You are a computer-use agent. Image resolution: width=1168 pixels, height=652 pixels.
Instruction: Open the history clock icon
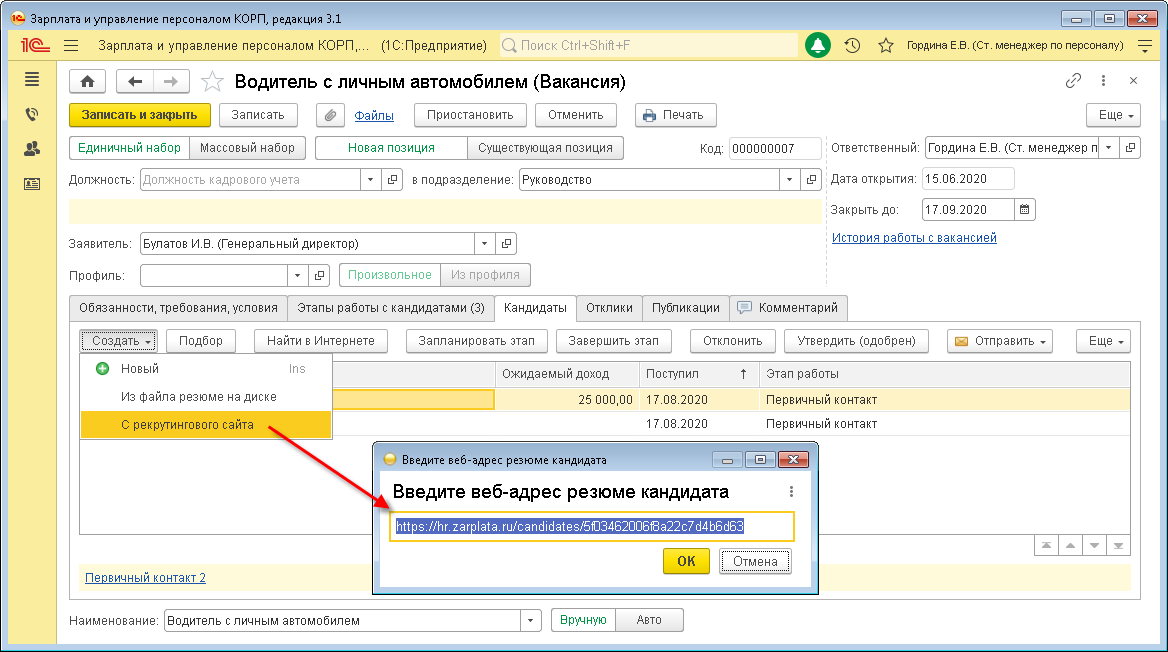(852, 45)
